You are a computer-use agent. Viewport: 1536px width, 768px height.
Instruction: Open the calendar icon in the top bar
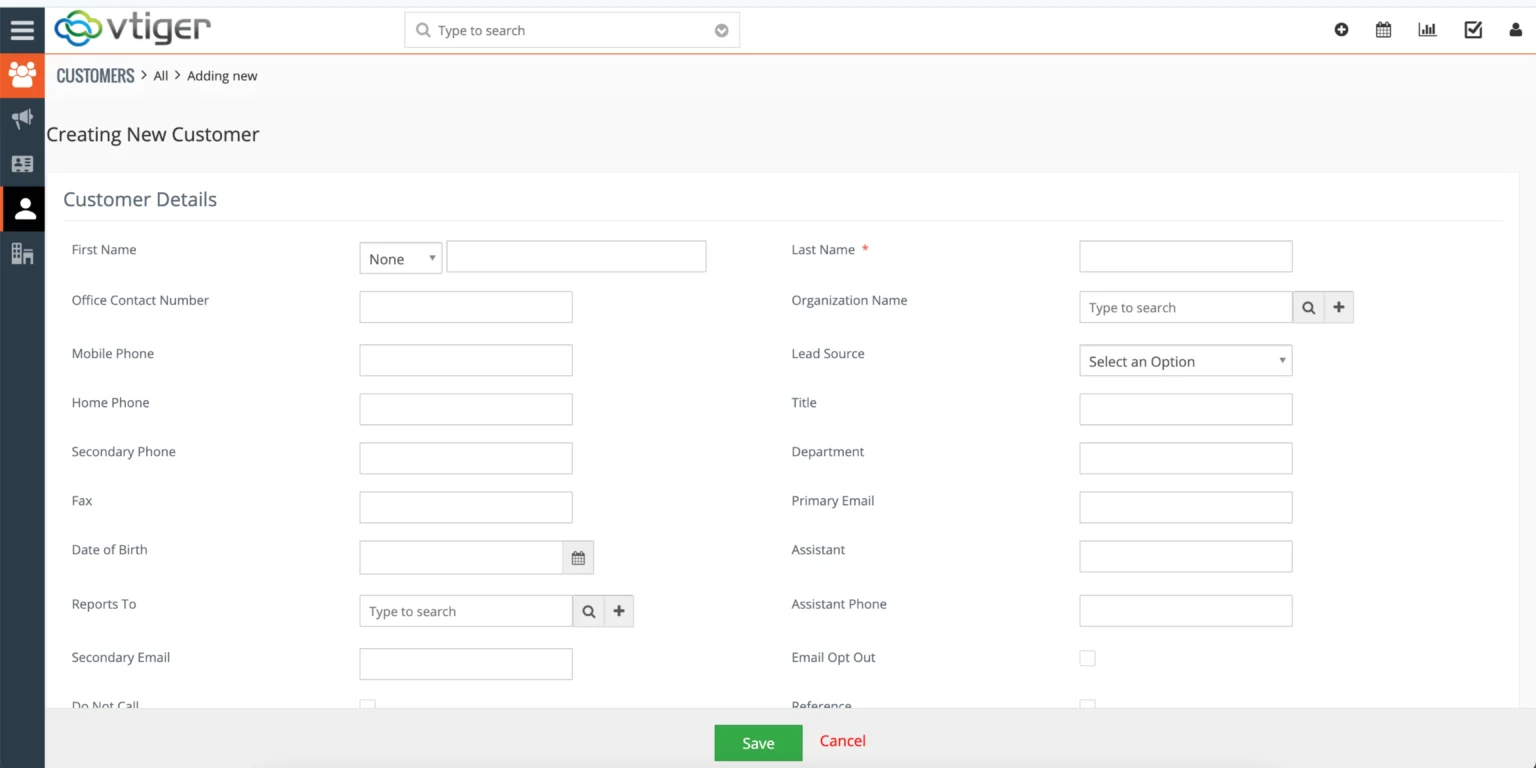pyautogui.click(x=1383, y=29)
